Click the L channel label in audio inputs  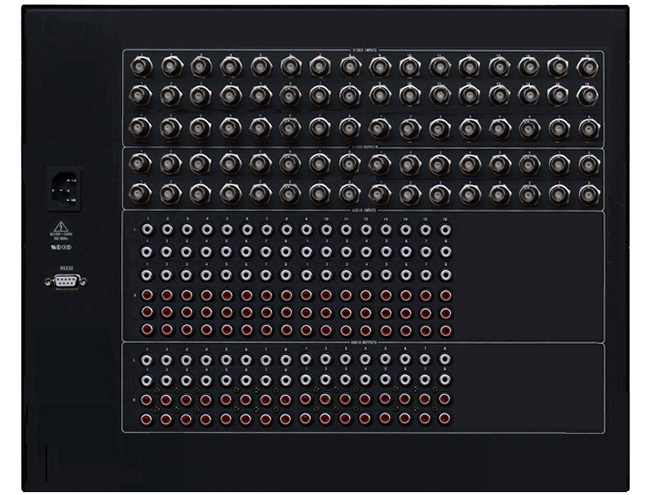(x=134, y=229)
